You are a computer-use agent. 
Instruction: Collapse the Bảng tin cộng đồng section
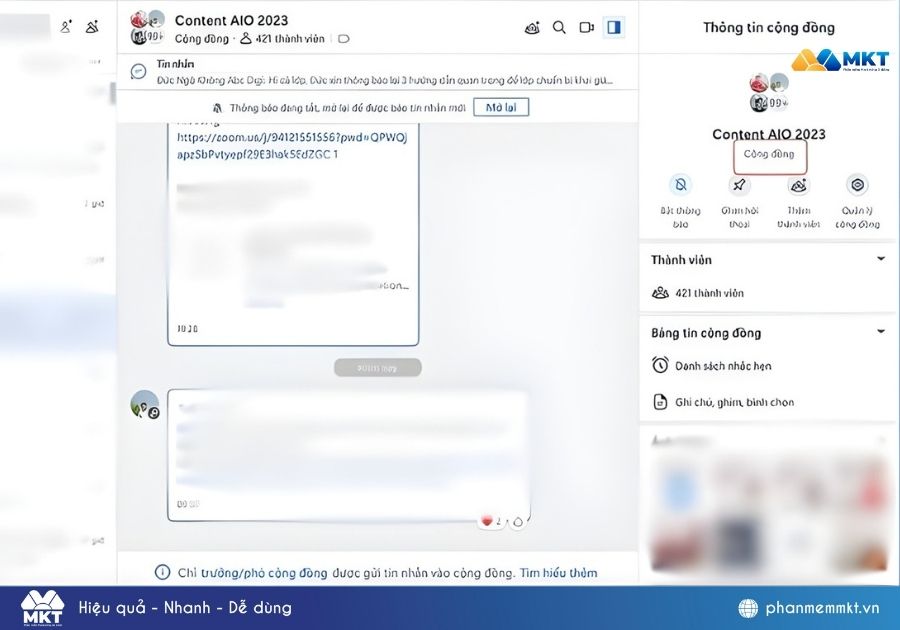(x=881, y=332)
